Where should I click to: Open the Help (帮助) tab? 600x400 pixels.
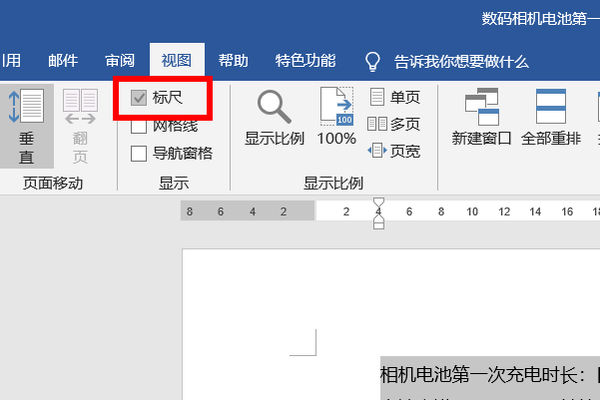click(233, 60)
